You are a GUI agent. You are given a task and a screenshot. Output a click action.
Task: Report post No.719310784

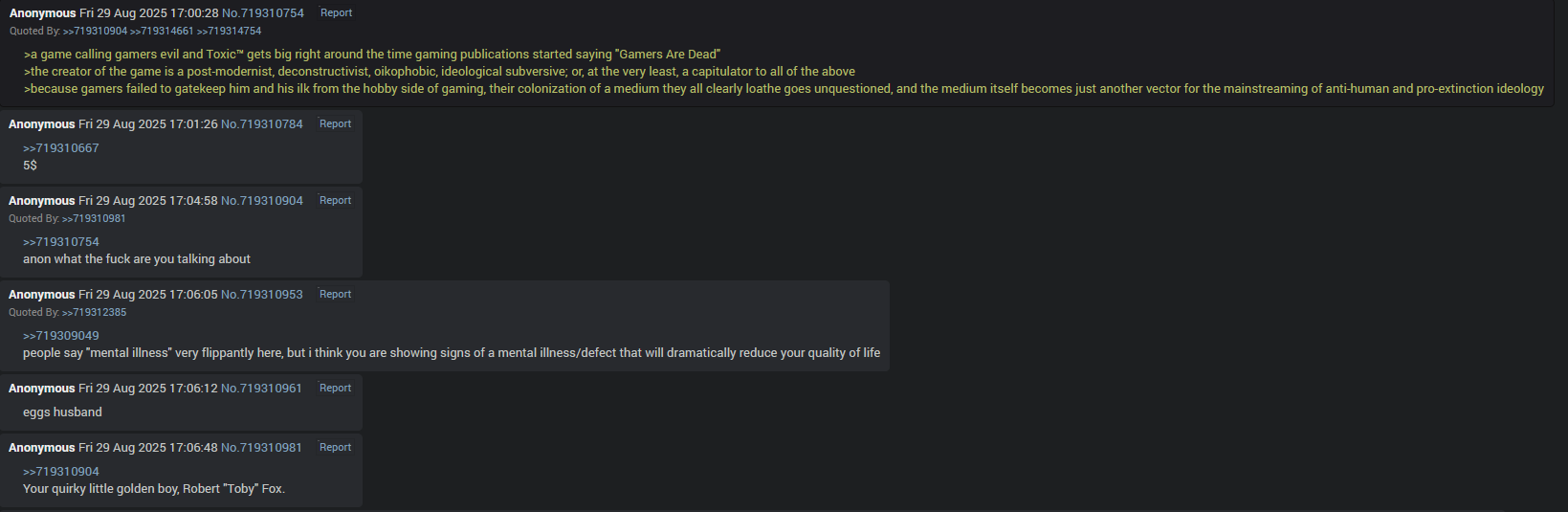335,124
